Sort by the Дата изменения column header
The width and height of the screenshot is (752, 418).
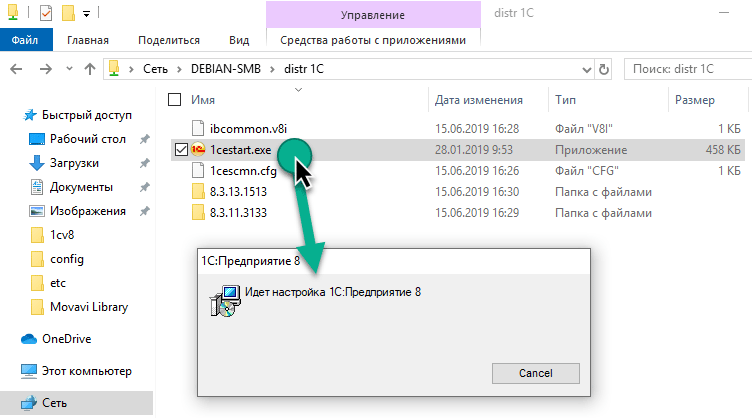tap(479, 100)
